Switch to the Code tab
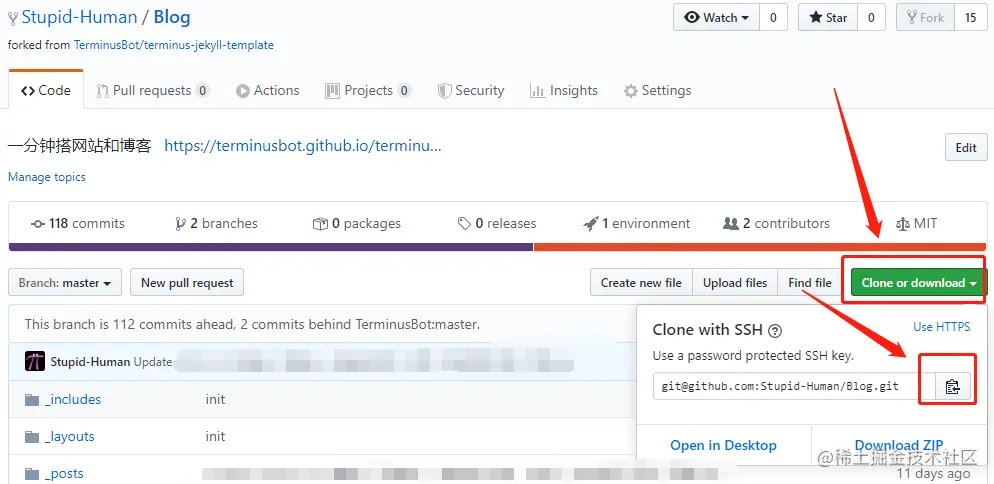This screenshot has height=484, width=994. [x=46, y=91]
